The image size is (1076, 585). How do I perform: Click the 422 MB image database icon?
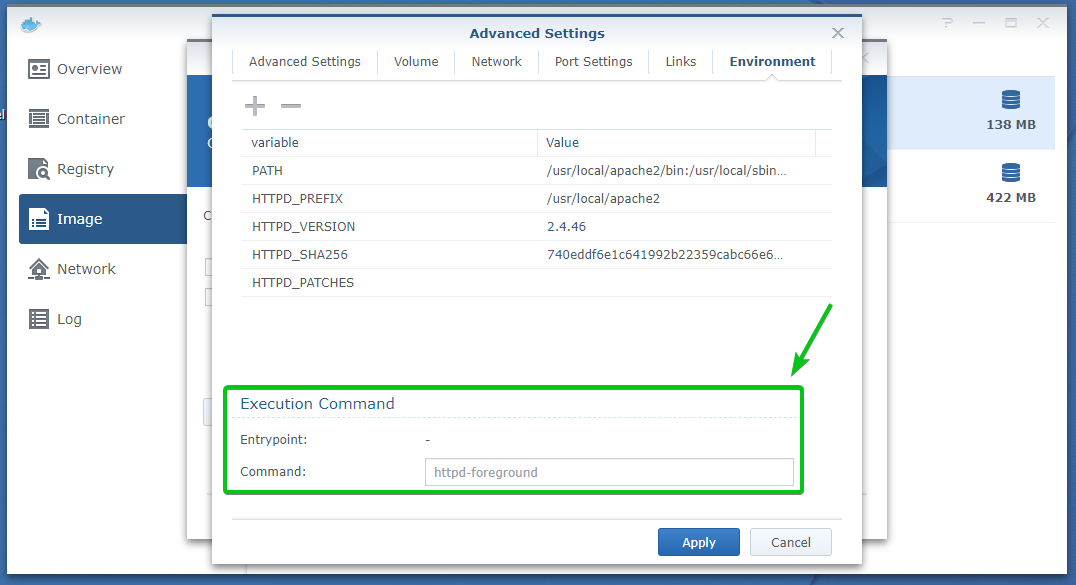pos(1010,173)
